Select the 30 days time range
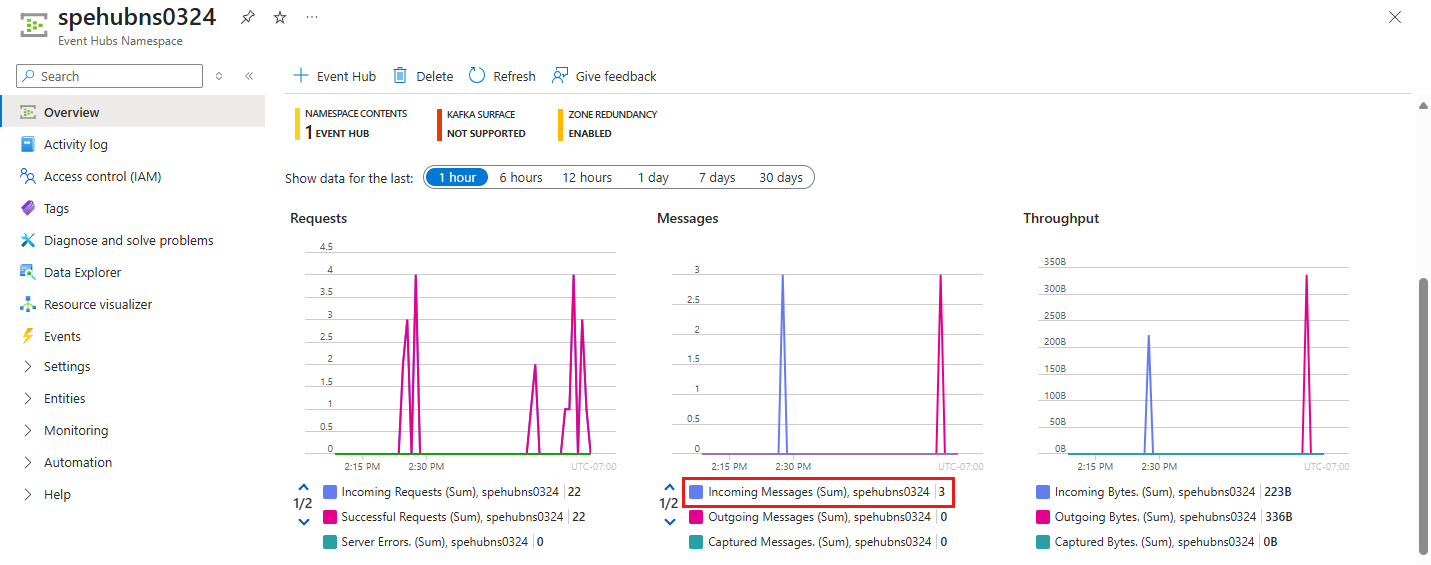This screenshot has height=565, width=1431. [x=780, y=178]
